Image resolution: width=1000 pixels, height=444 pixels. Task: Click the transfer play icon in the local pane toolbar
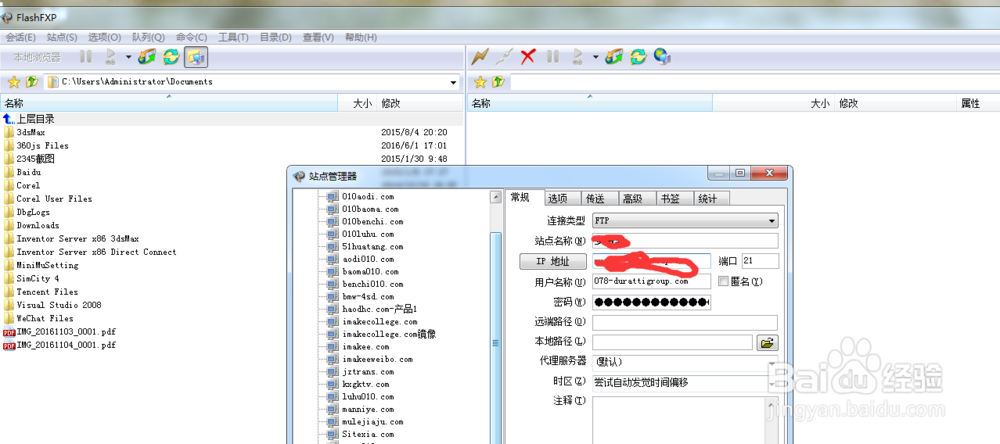click(x=111, y=57)
